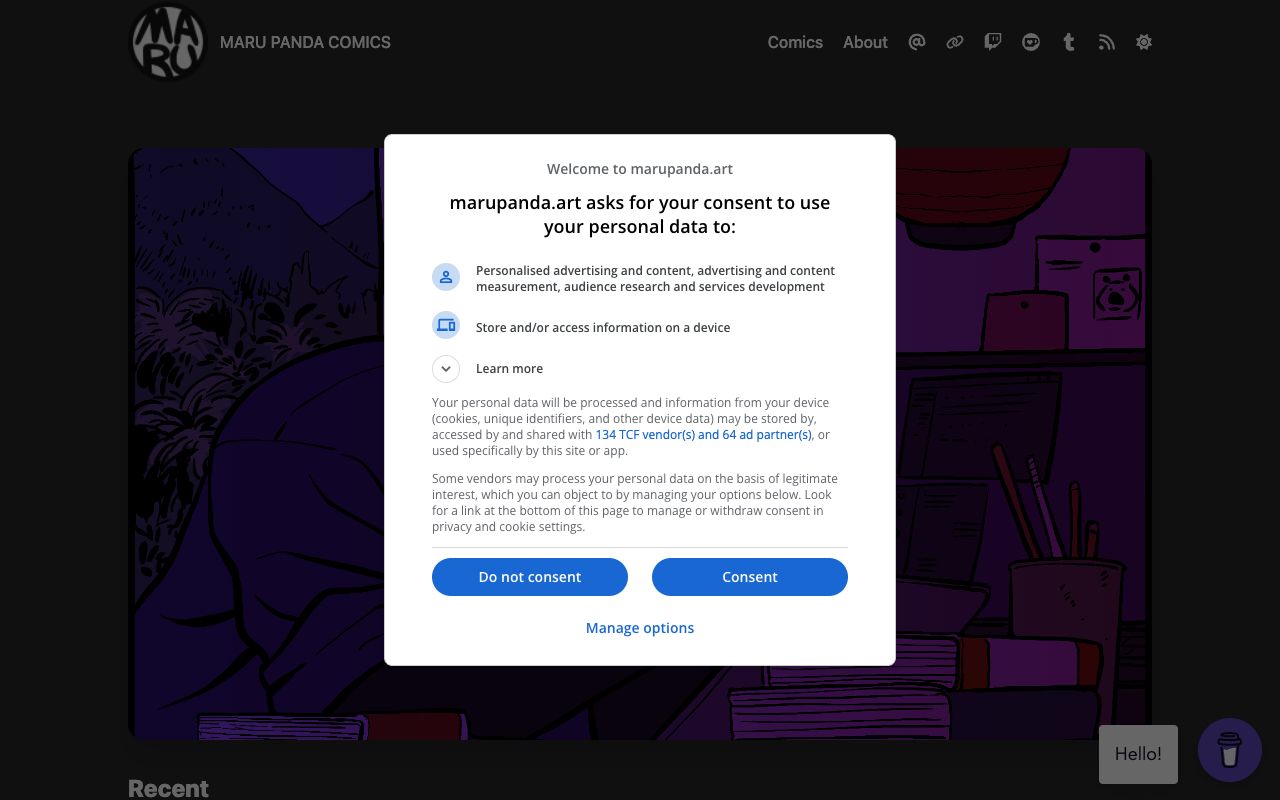Click the chain link icon
This screenshot has height=800, width=1280.
pyautogui.click(x=955, y=42)
